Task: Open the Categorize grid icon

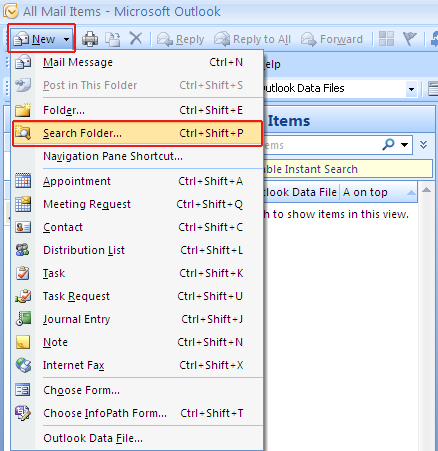Action: point(387,39)
